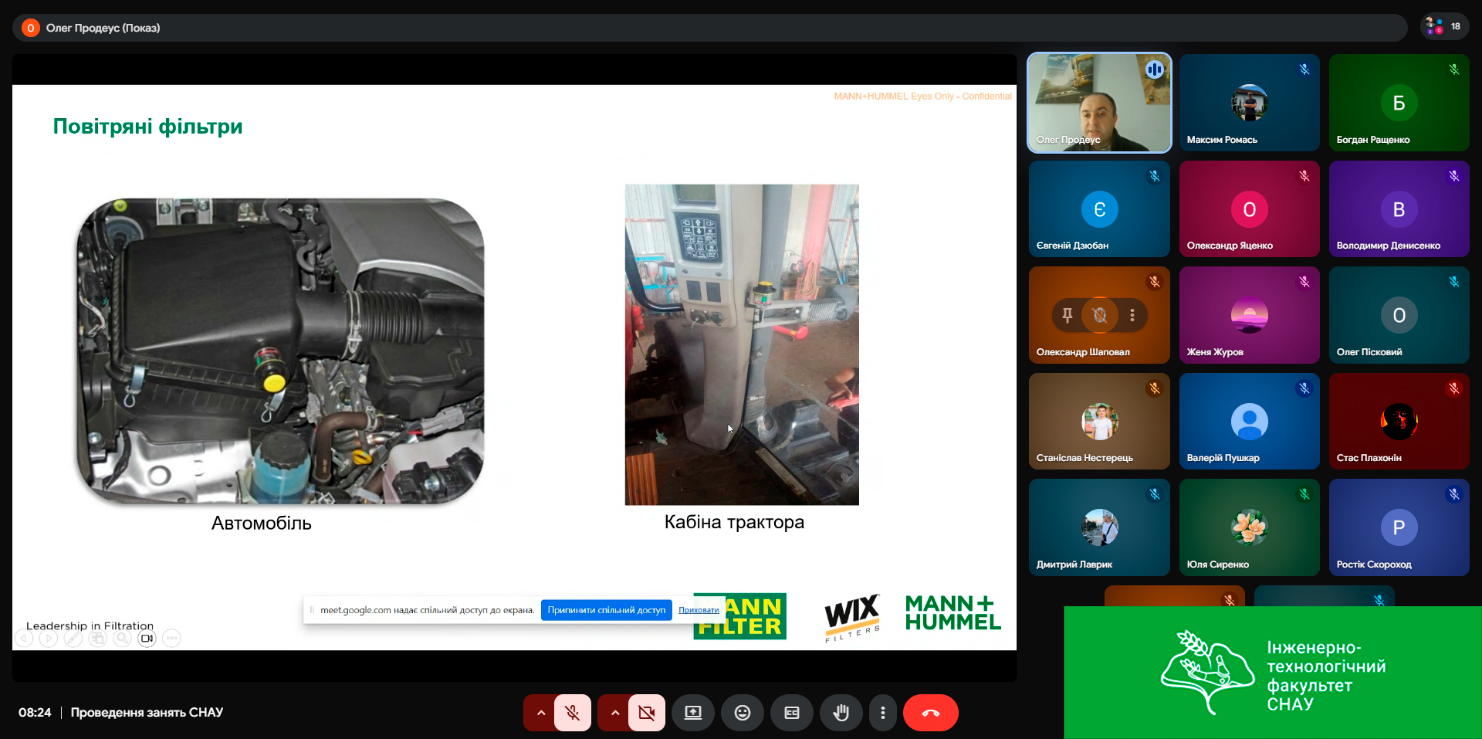Click 'Припинити спільний доступ' button
Viewport: 1482px width, 739px height.
(x=606, y=610)
